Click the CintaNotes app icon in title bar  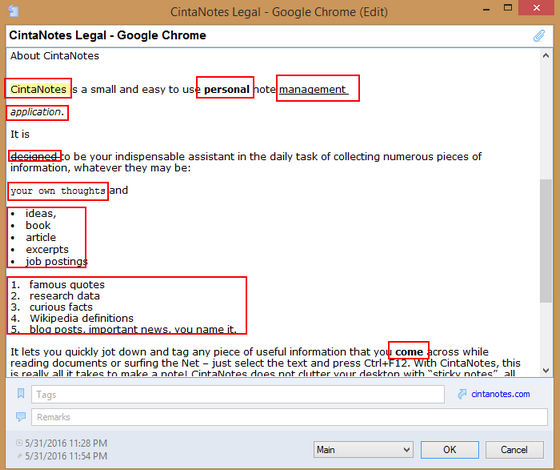[x=13, y=11]
